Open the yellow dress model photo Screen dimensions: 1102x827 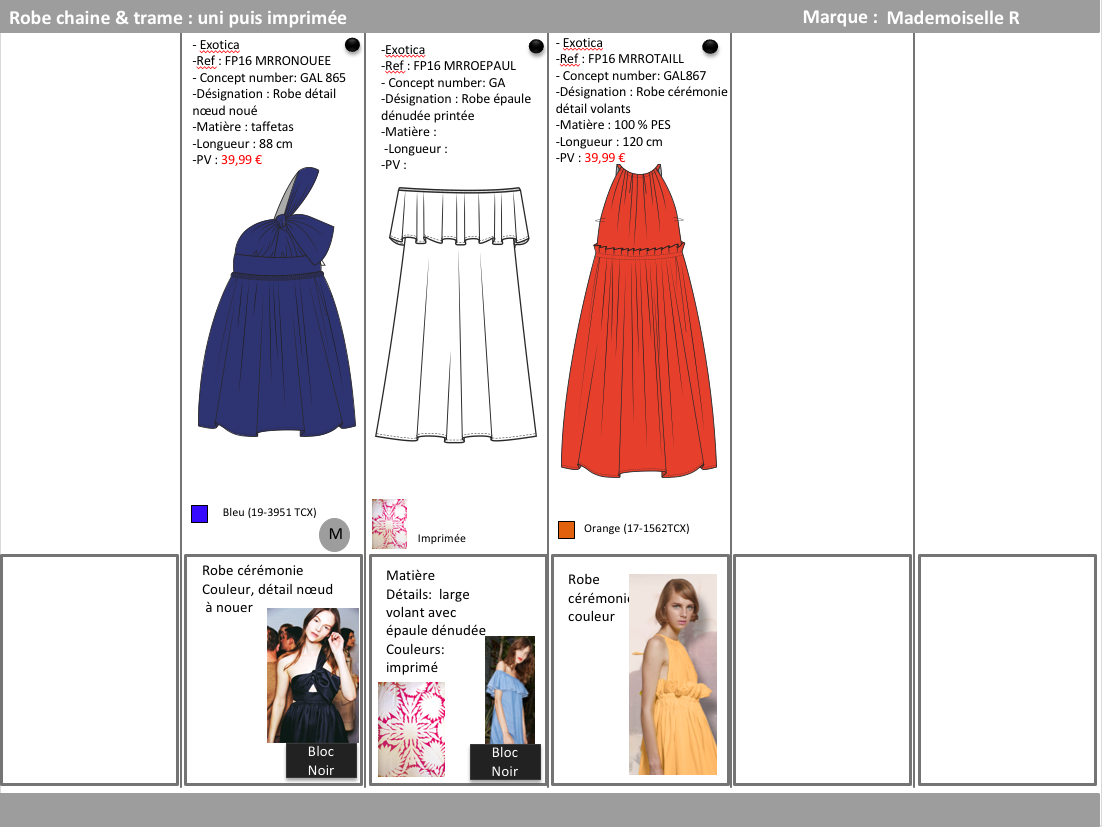point(673,675)
